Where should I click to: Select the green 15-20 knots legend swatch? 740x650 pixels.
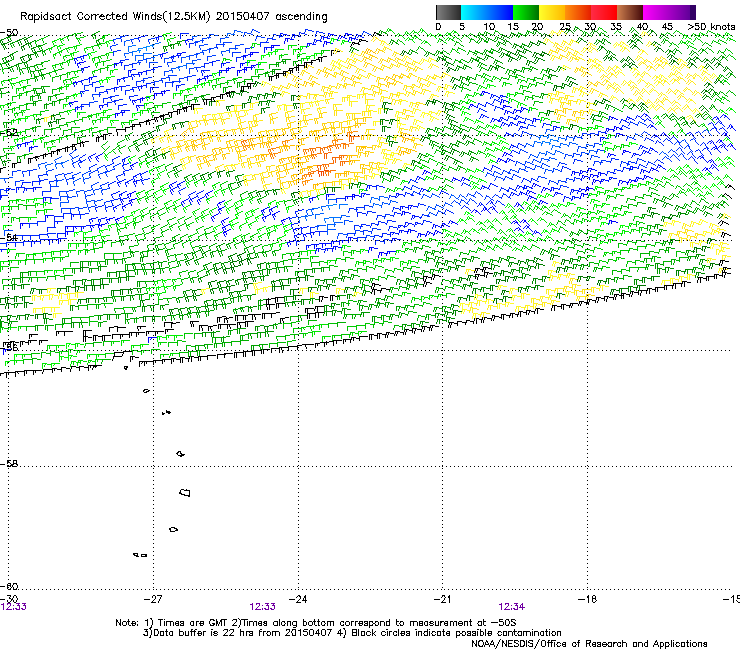pos(526,12)
